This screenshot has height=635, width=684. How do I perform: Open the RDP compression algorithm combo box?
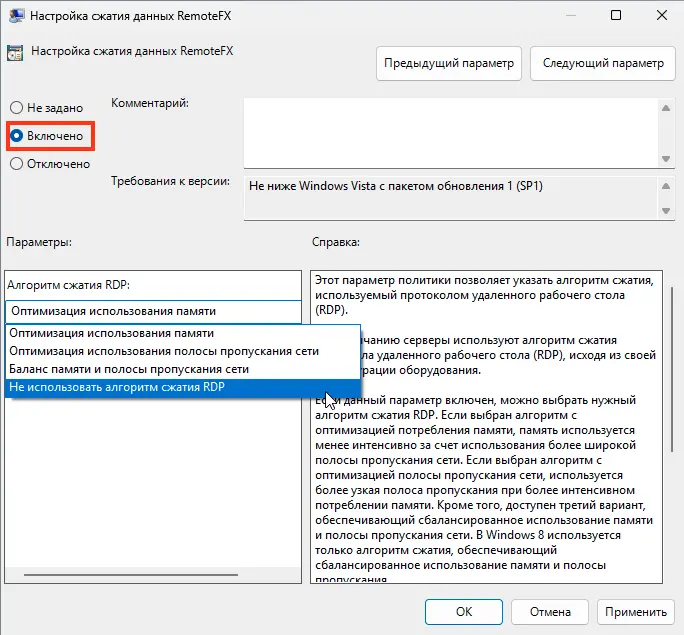153,311
